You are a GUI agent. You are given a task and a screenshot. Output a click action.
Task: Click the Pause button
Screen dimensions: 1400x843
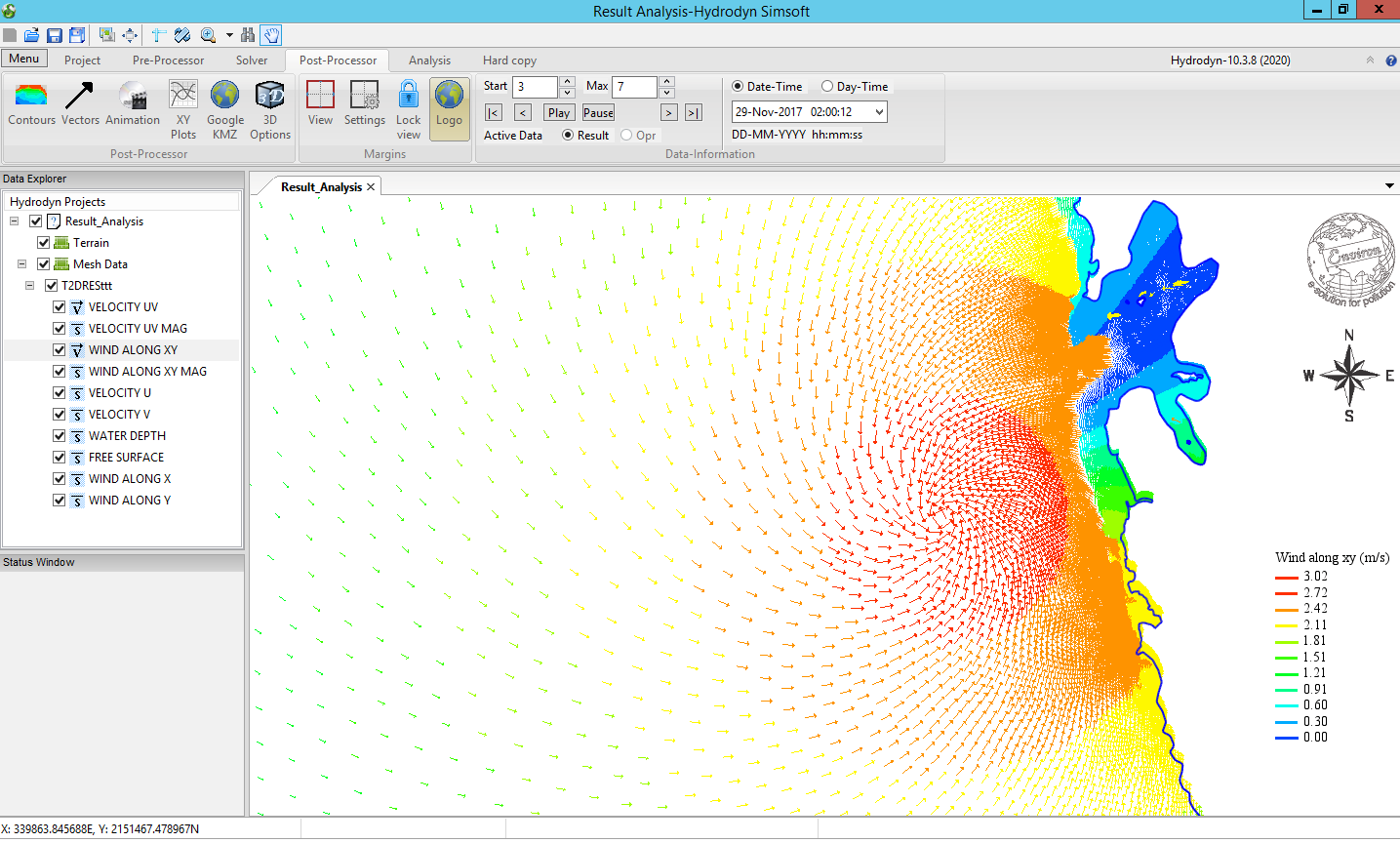(598, 113)
